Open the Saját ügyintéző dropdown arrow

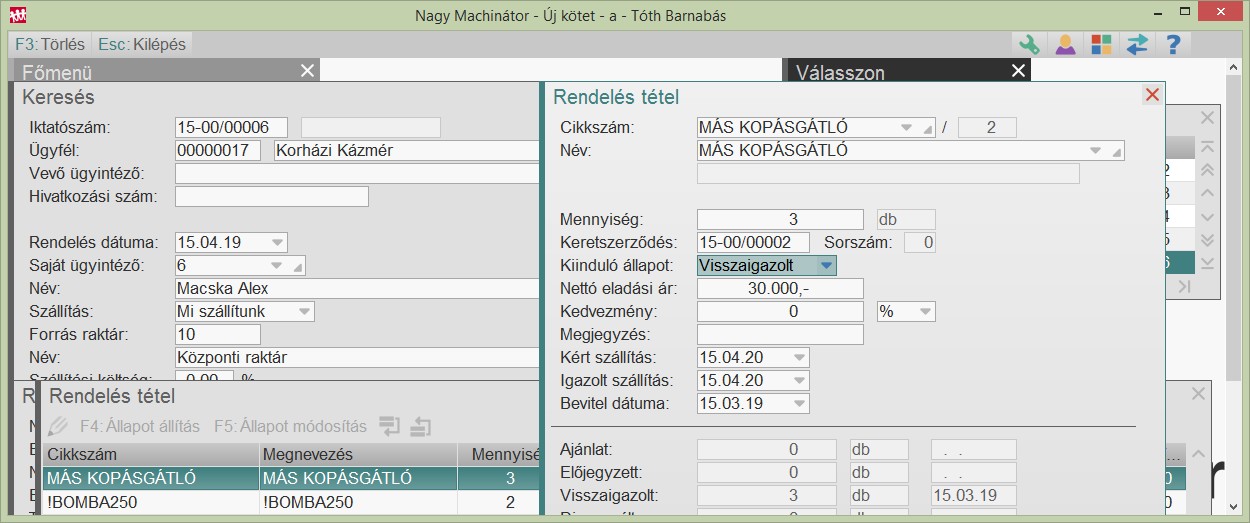pyautogui.click(x=277, y=265)
